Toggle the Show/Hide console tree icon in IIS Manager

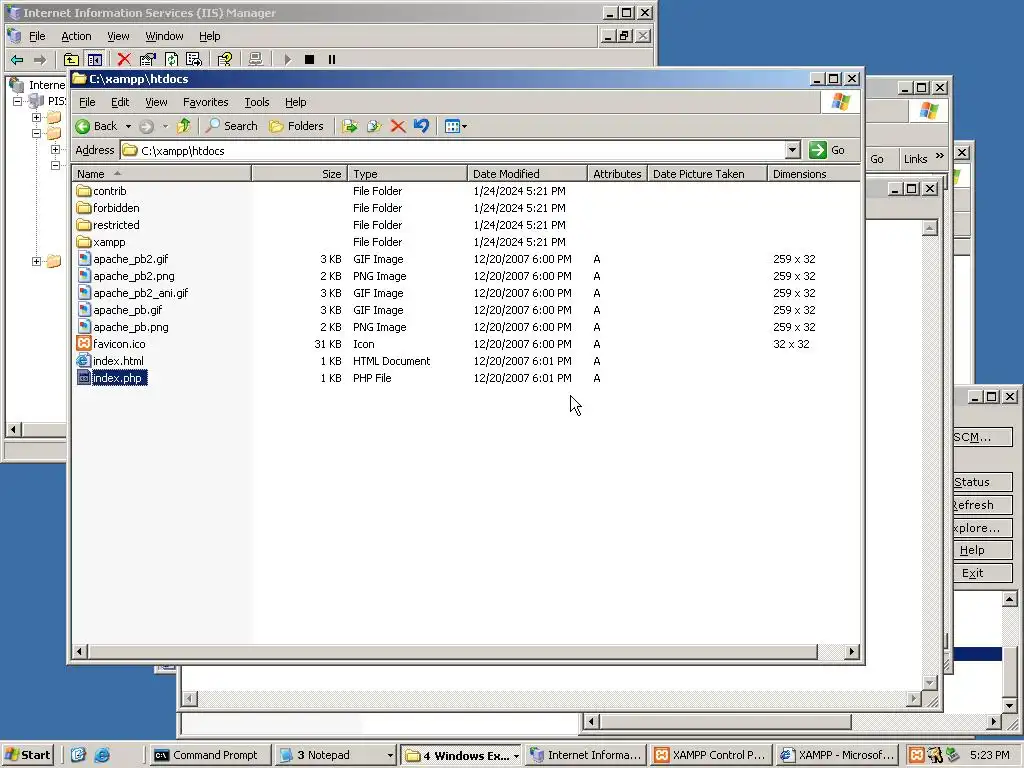[x=95, y=59]
